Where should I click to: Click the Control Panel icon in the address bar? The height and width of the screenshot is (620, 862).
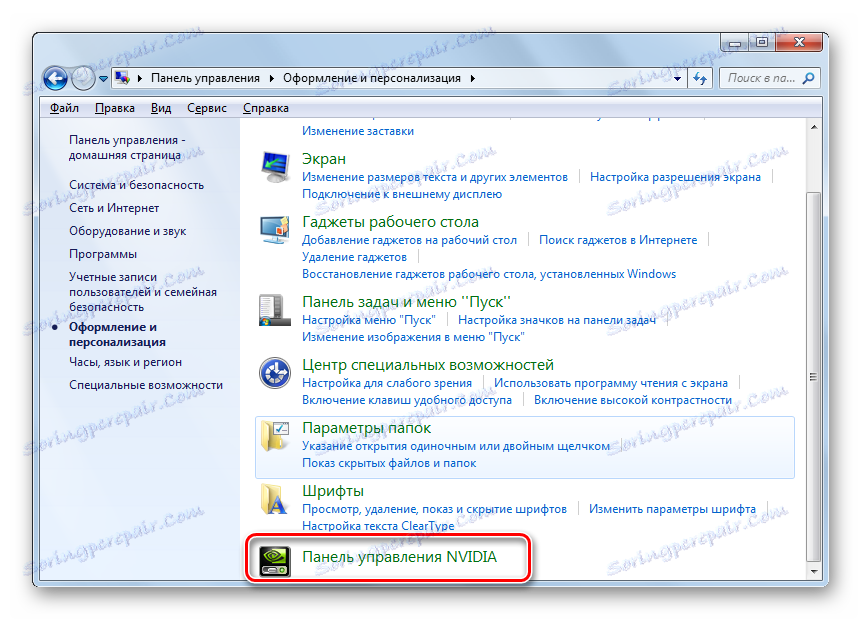tap(122, 78)
